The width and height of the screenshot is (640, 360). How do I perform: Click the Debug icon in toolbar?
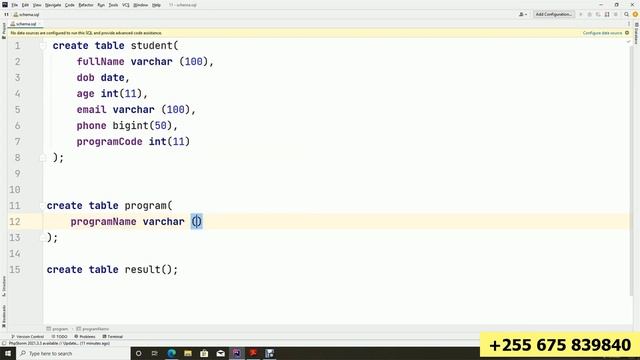[589, 14]
